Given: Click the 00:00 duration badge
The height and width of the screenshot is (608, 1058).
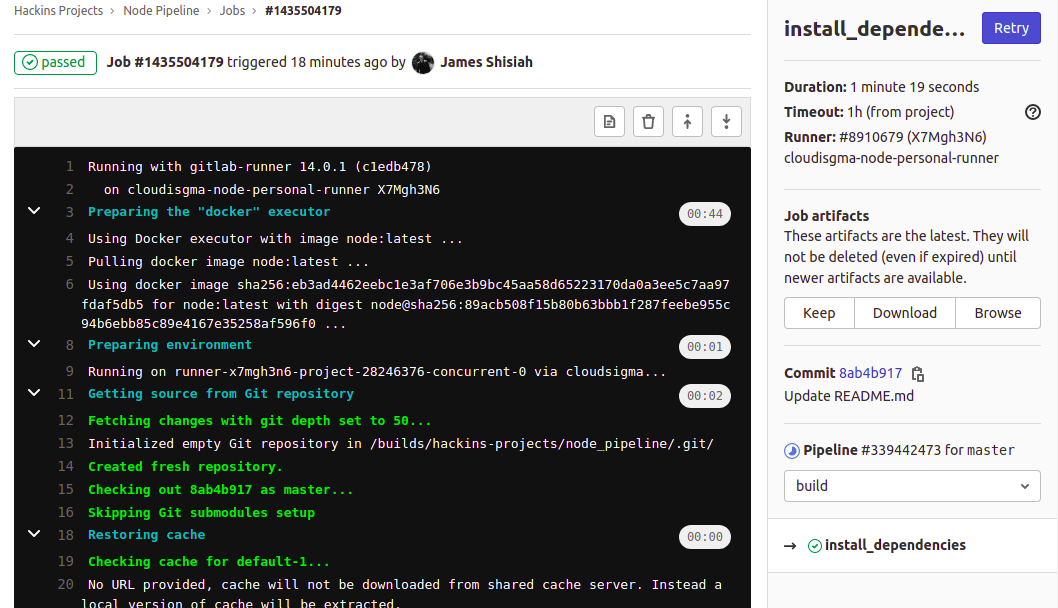Looking at the screenshot, I should coord(704,536).
